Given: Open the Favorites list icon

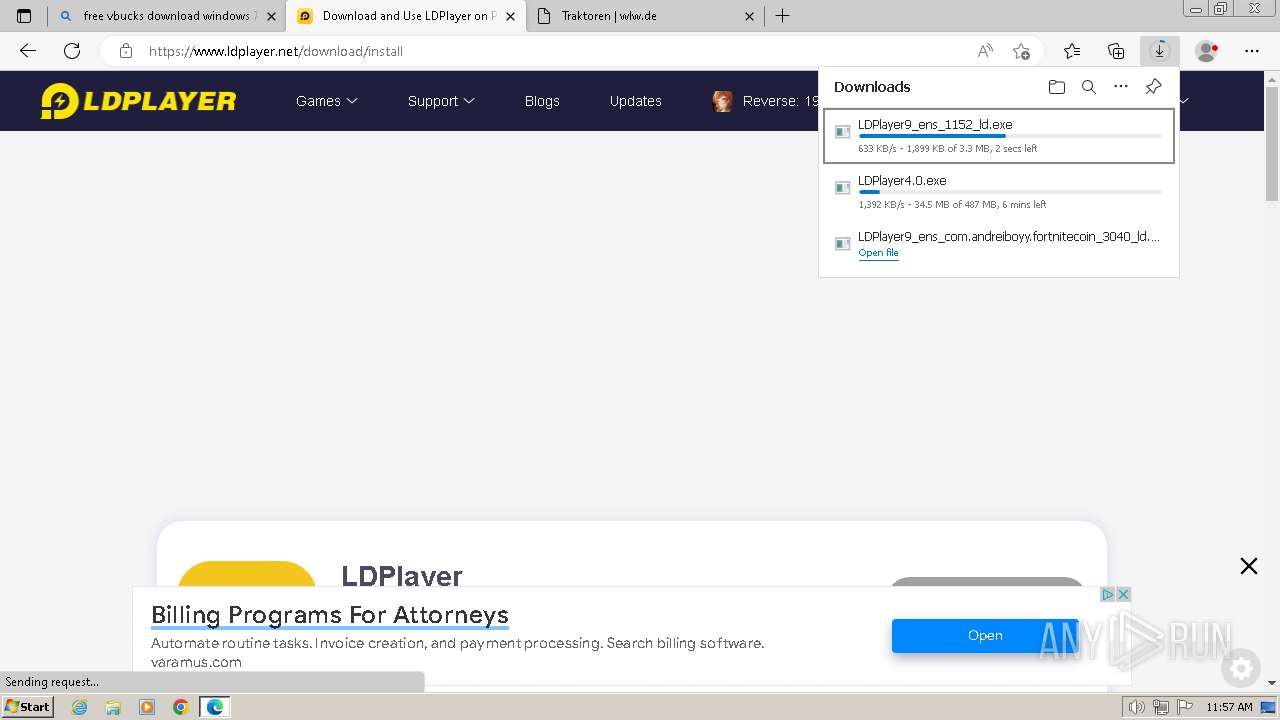Looking at the screenshot, I should click(x=1072, y=51).
